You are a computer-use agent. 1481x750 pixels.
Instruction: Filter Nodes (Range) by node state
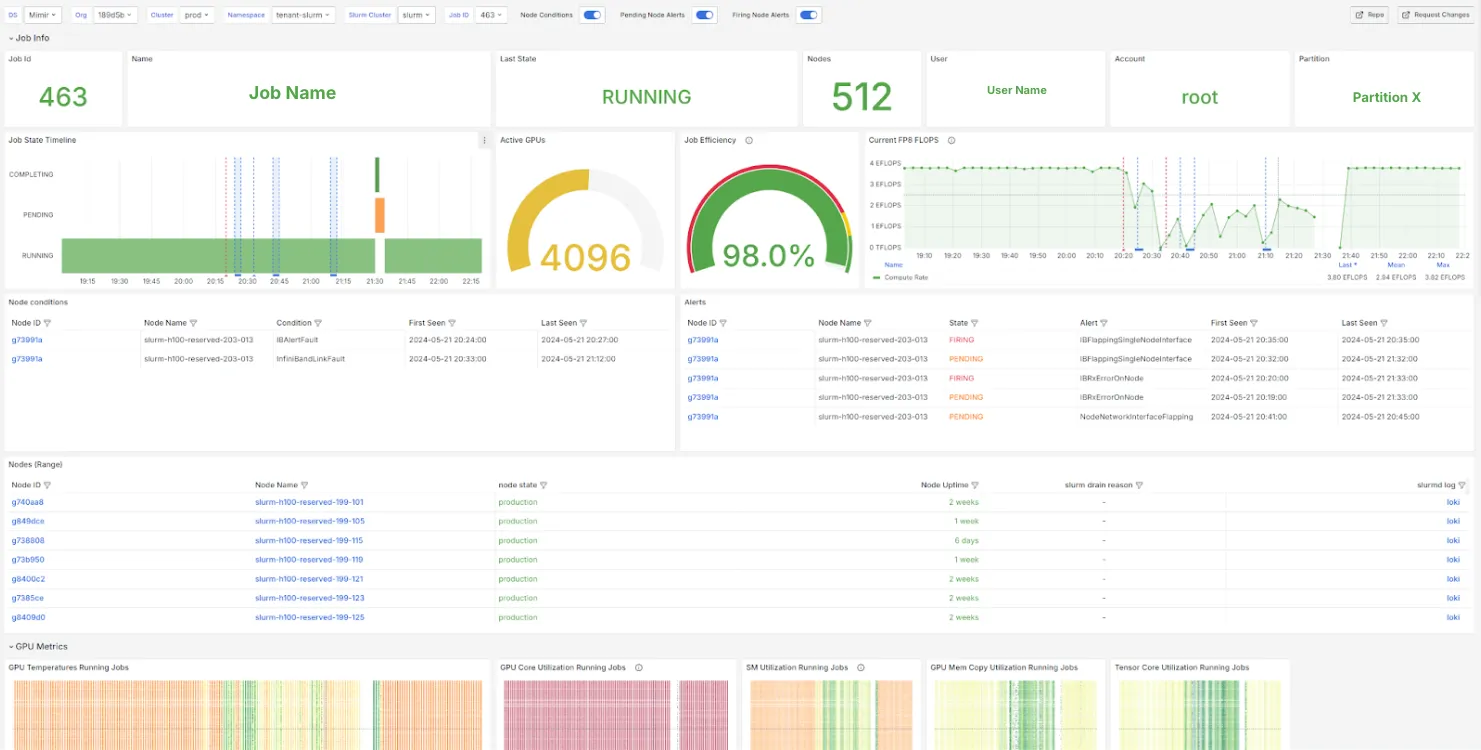(544, 485)
